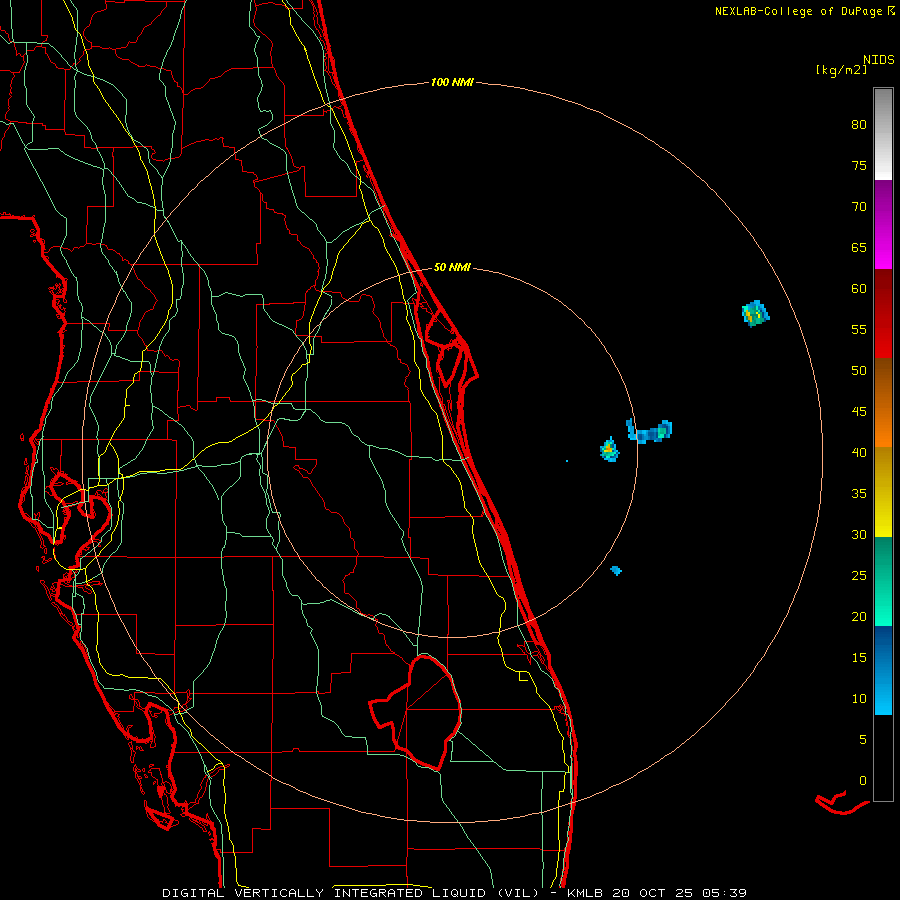Click the elongated blue echo crossing the 50 NMI ring
Image resolution: width=900 pixels, height=900 pixels.
coord(649,432)
